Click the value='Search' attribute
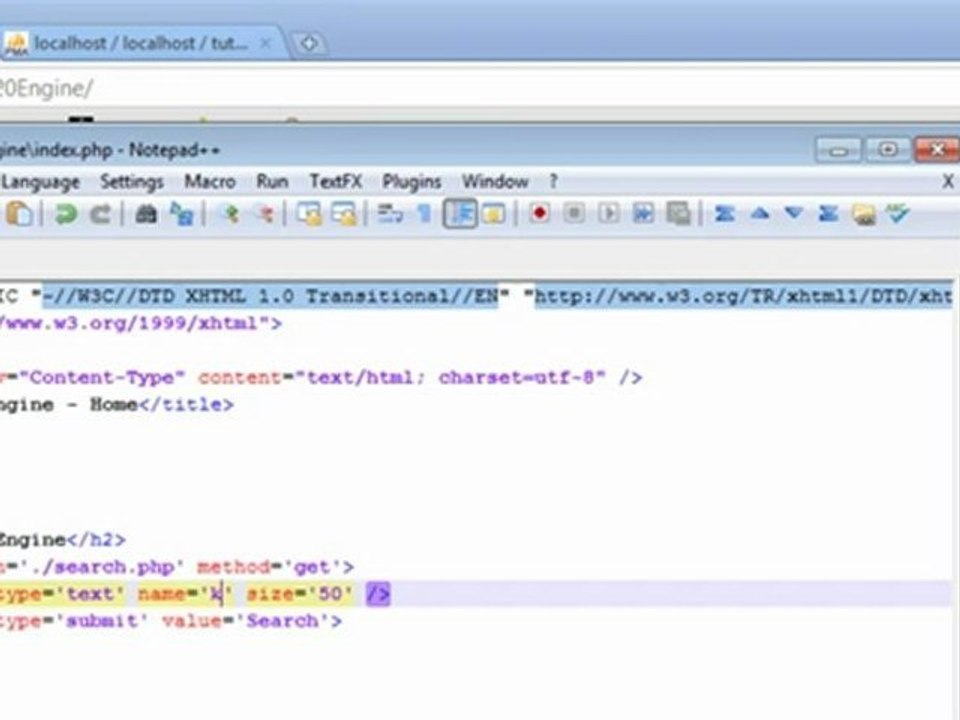The image size is (960, 720). (246, 621)
